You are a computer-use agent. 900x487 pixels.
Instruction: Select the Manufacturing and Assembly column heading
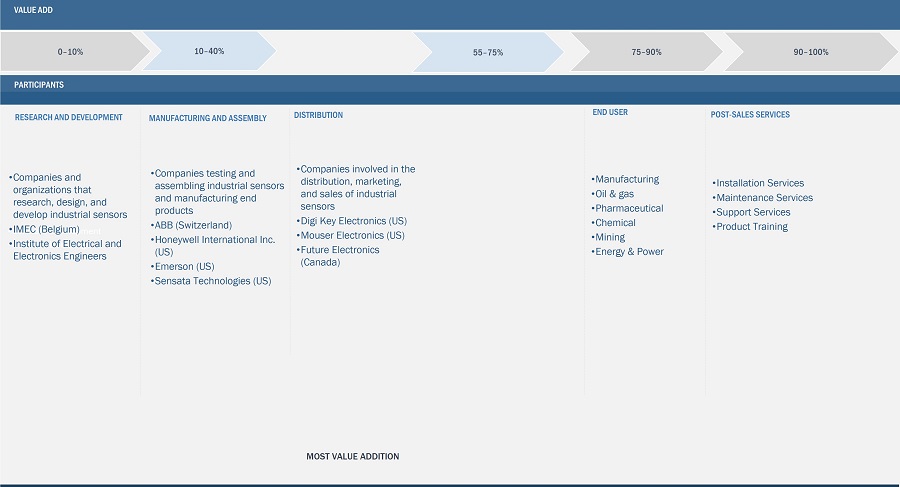(x=208, y=119)
